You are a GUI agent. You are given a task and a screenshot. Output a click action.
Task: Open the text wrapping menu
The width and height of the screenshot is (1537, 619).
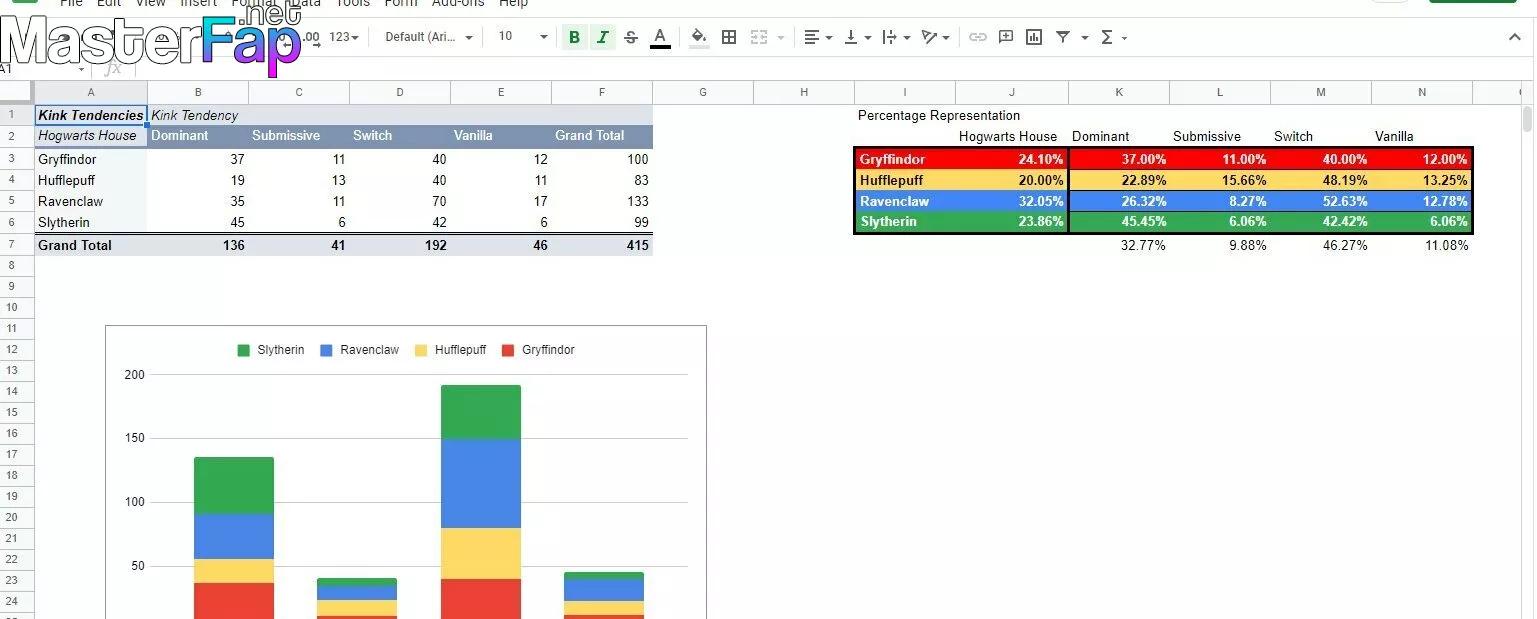tap(896, 37)
